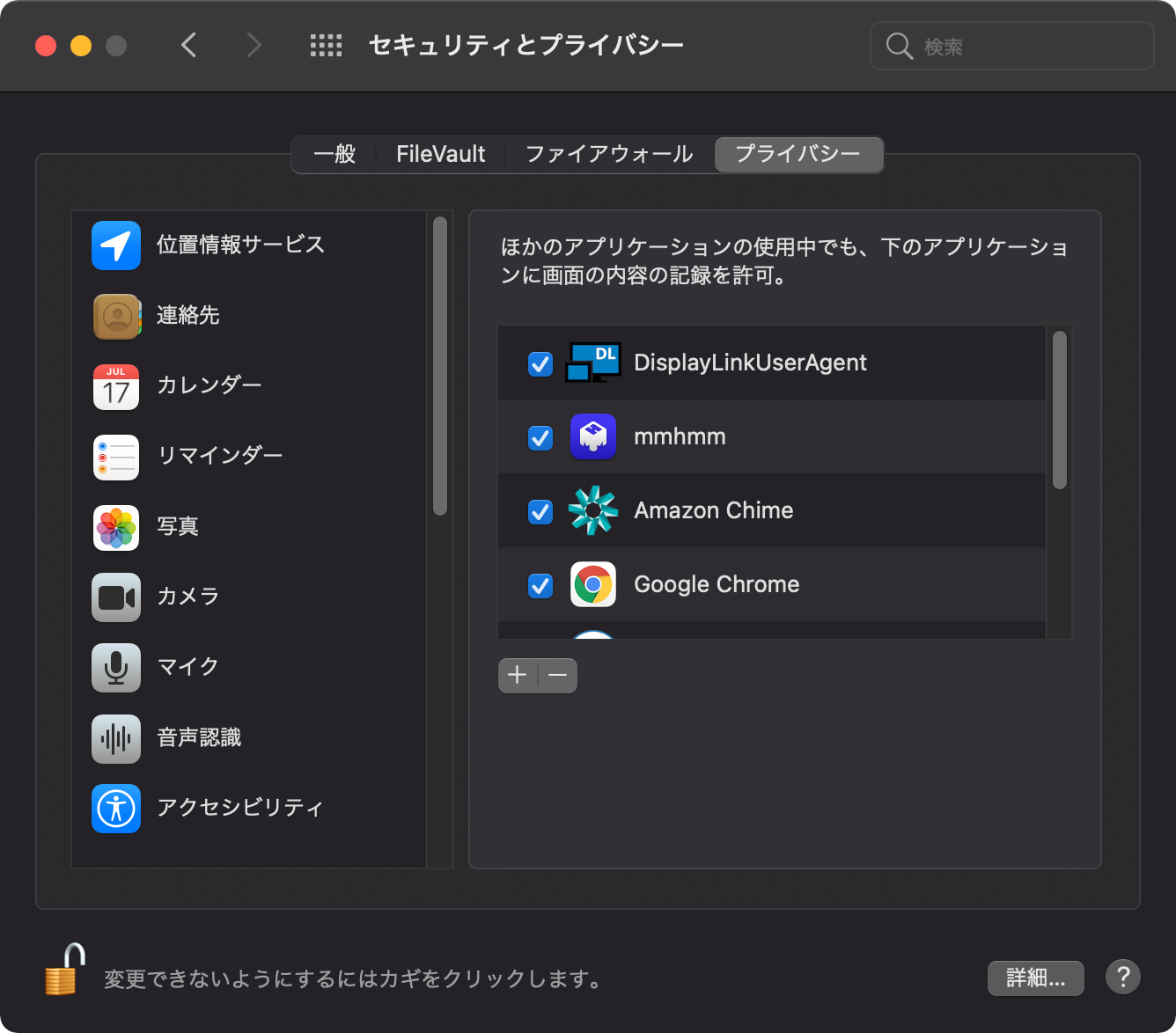Select the リマインダー reminders list icon

pyautogui.click(x=116, y=457)
